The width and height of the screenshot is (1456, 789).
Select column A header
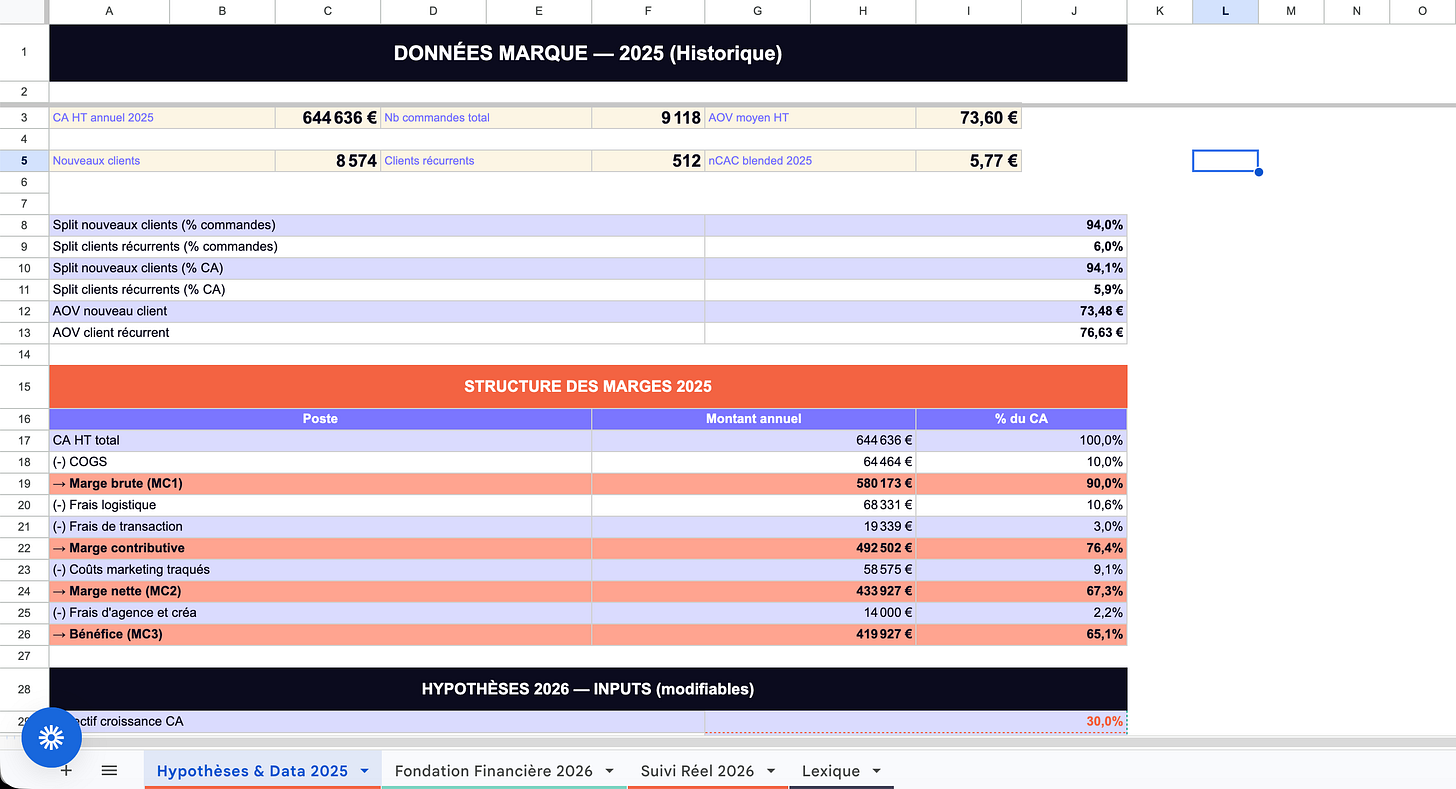coord(109,11)
